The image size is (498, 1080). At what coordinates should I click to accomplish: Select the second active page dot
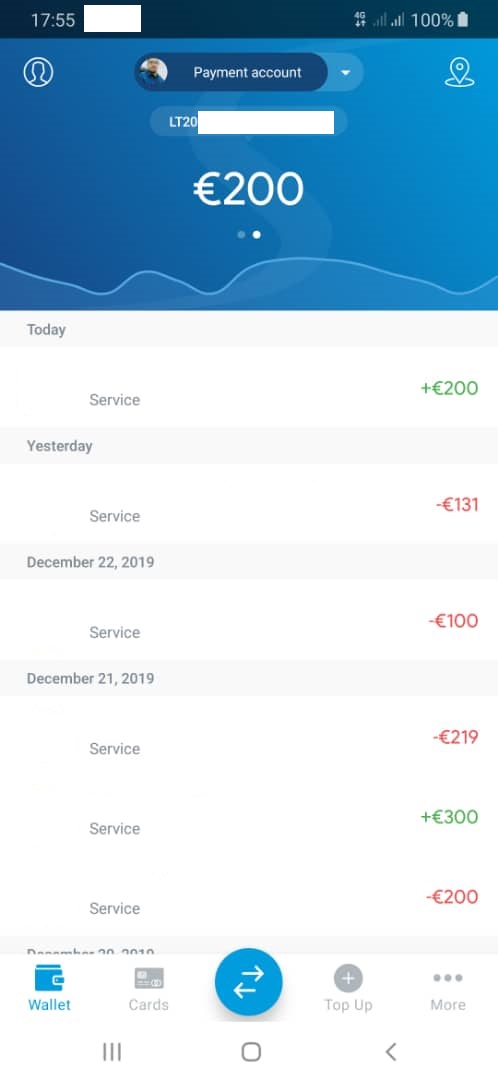point(257,235)
